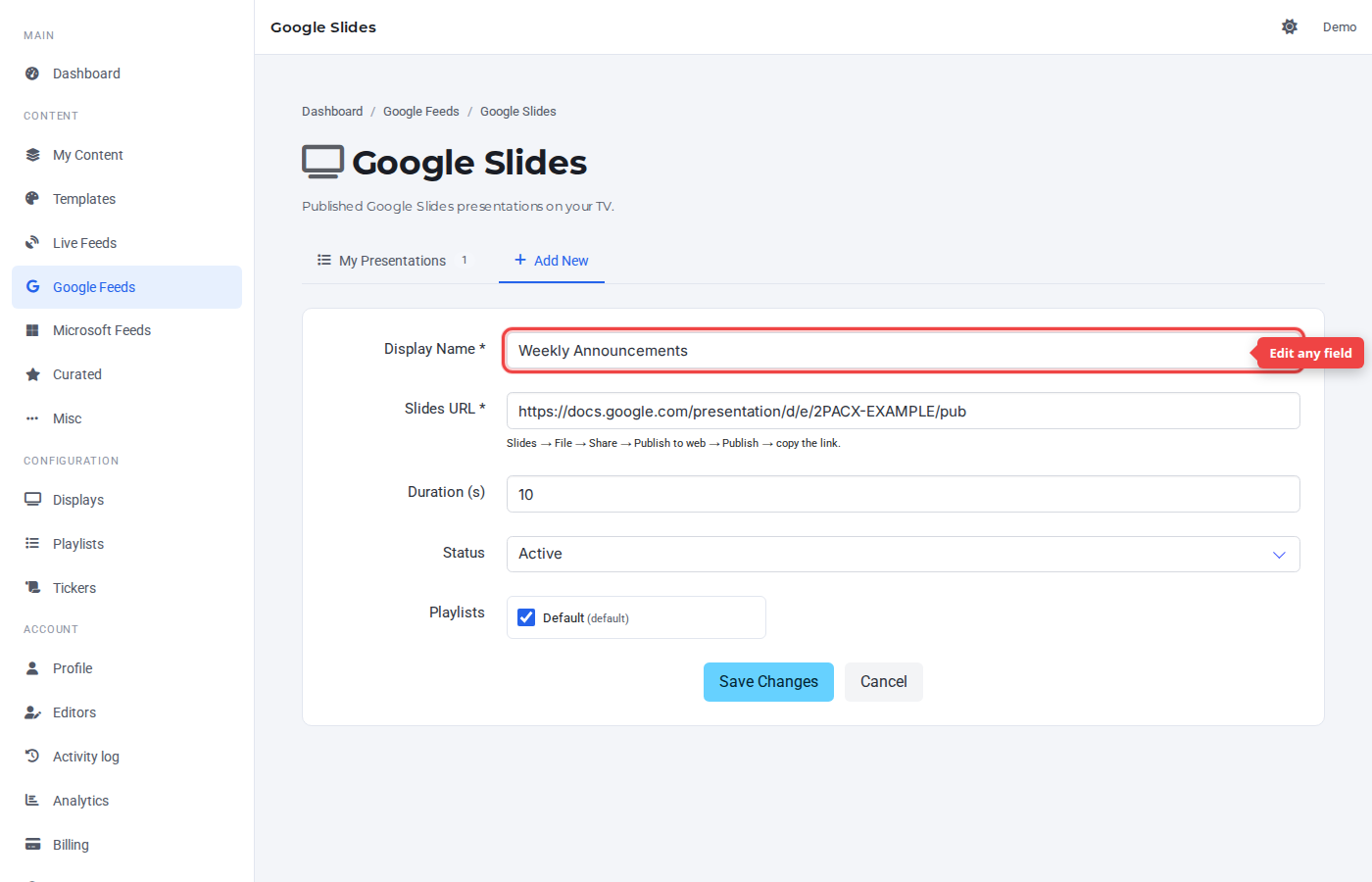Click the Google Slides breadcrumb text
The width and height of the screenshot is (1372, 882).
(x=518, y=112)
